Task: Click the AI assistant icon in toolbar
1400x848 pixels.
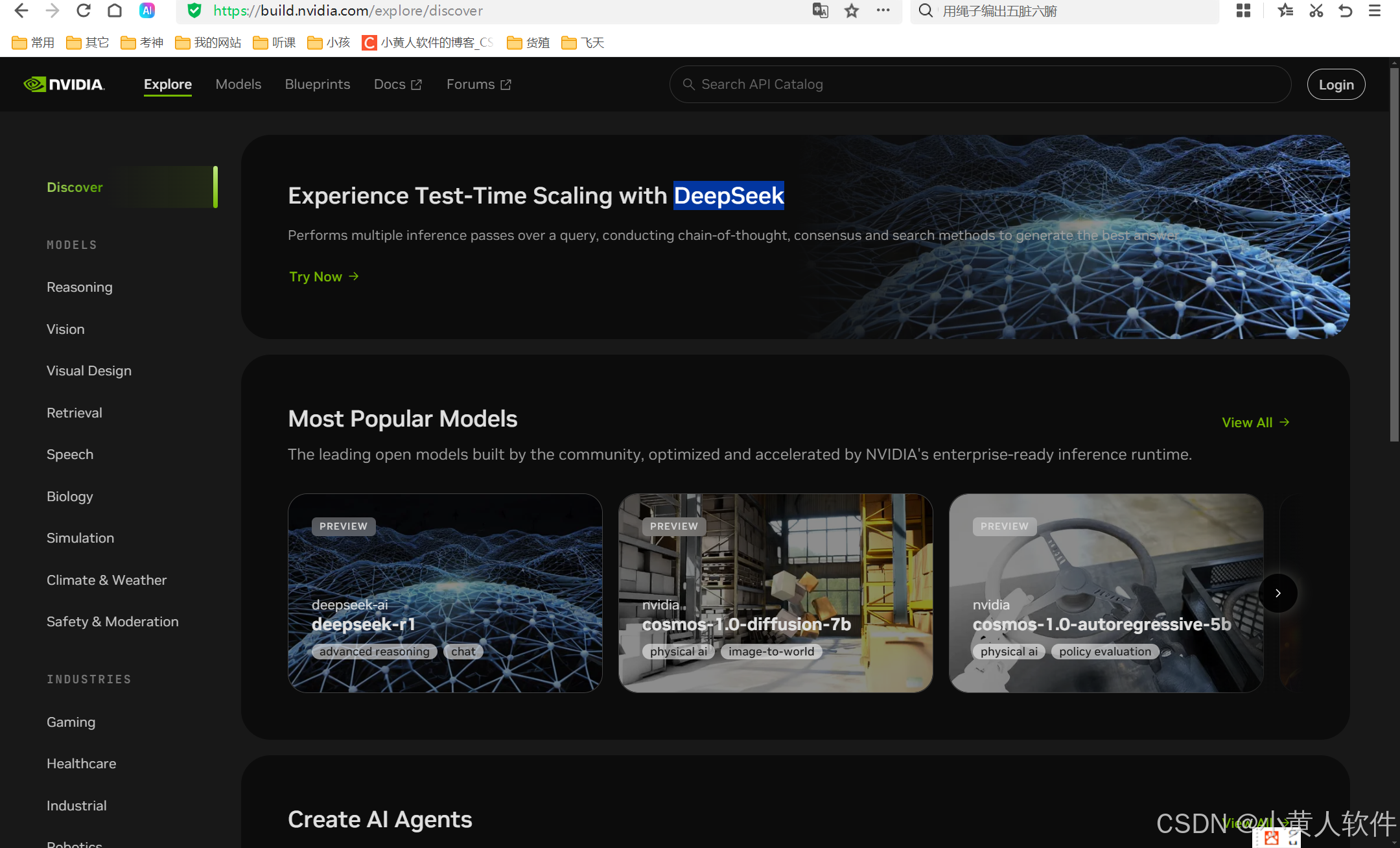Action: pos(147,10)
